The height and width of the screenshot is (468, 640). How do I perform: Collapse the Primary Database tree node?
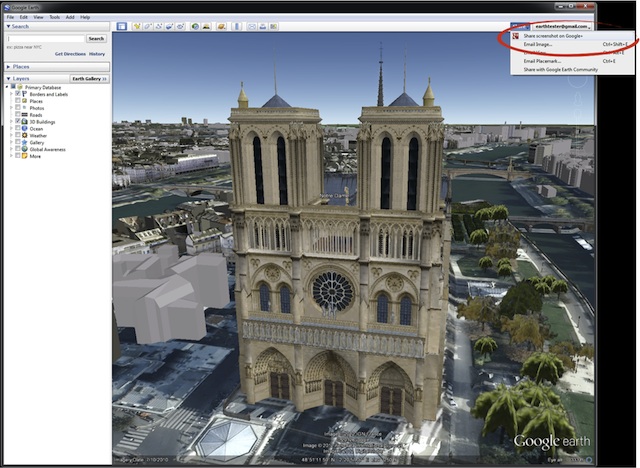pos(7,87)
